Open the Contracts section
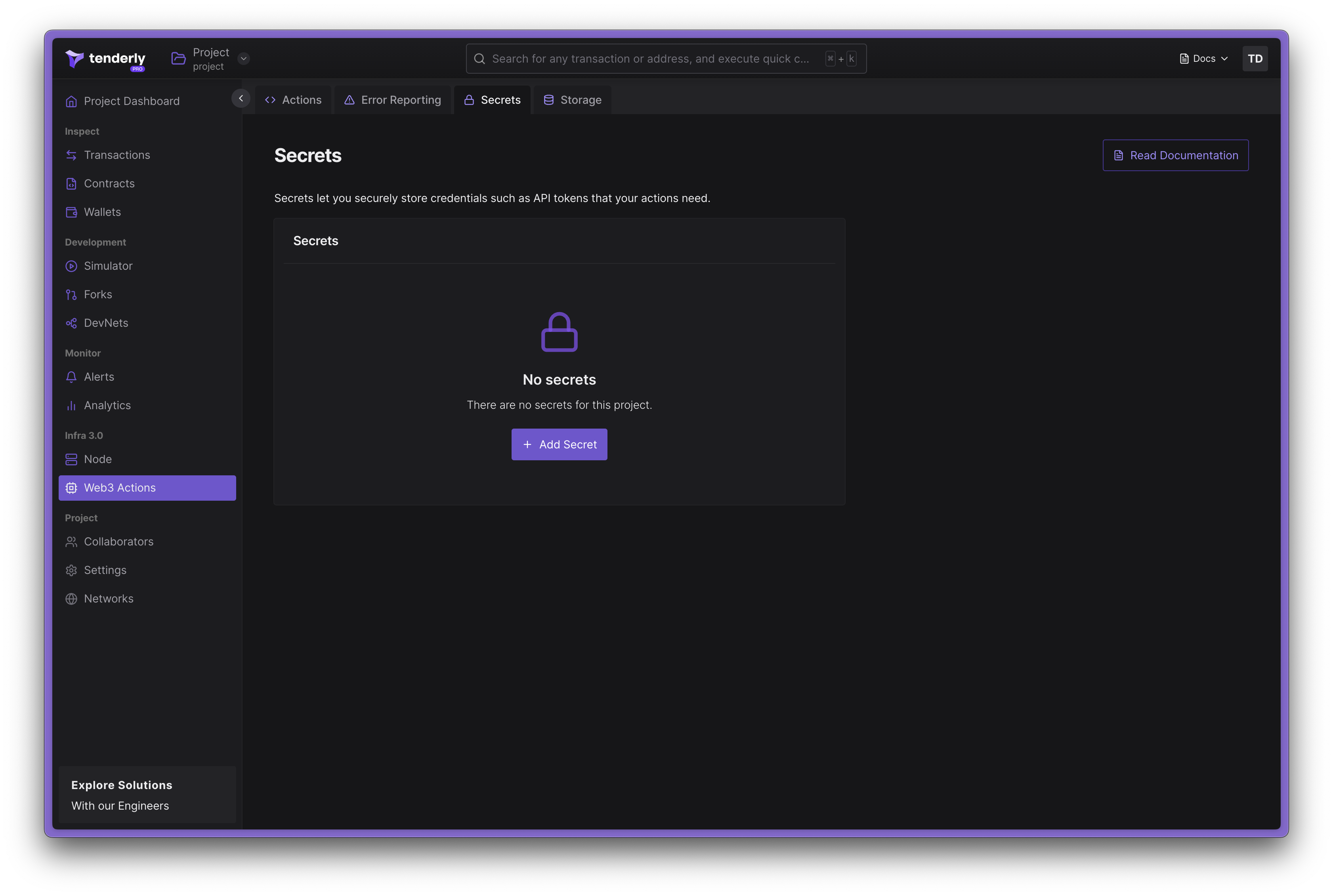This screenshot has width=1333, height=896. pyautogui.click(x=147, y=183)
